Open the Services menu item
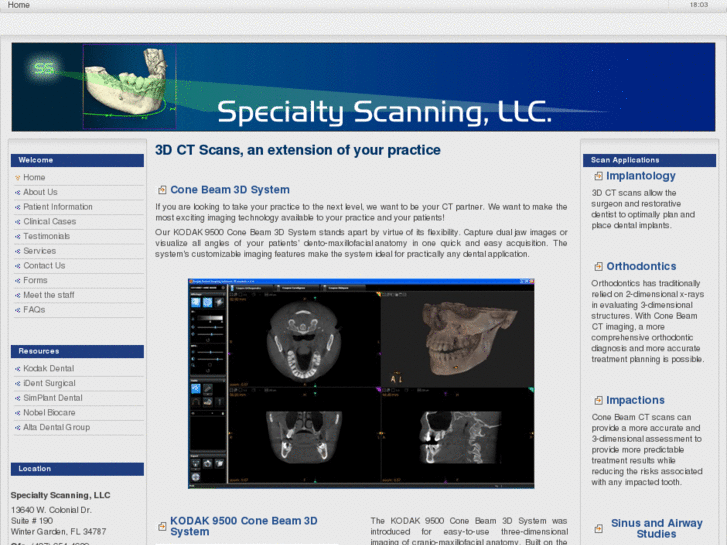Image resolution: width=727 pixels, height=545 pixels. pyautogui.click(x=39, y=251)
